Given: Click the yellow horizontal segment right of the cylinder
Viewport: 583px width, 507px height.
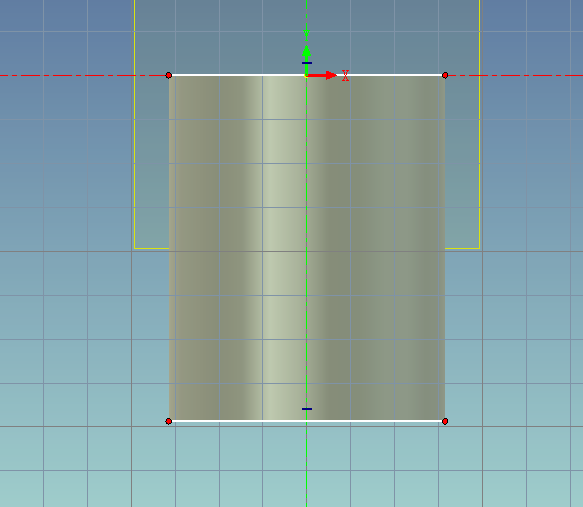Looking at the screenshot, I should tap(462, 248).
